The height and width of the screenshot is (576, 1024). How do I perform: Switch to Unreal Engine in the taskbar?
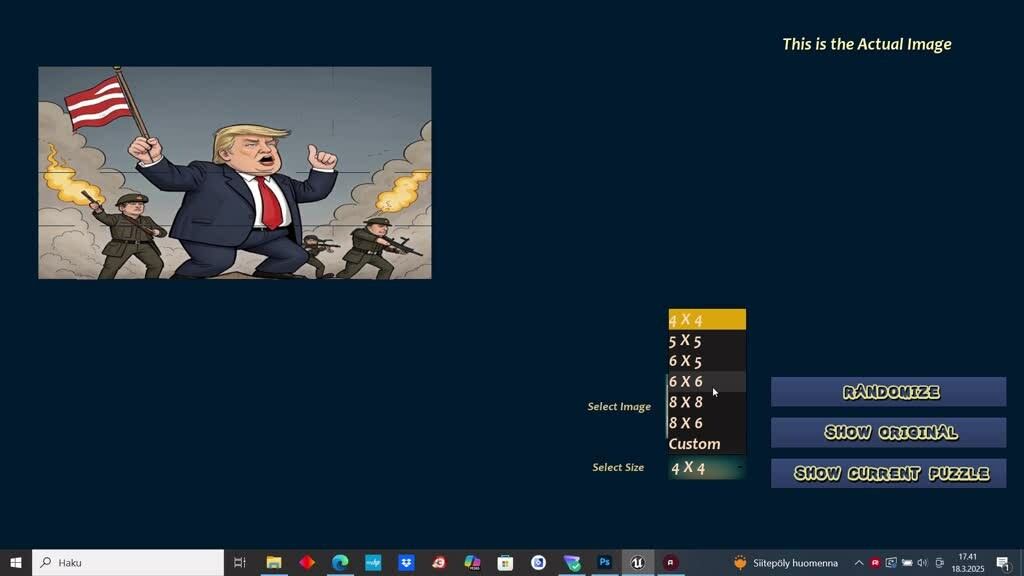point(637,563)
